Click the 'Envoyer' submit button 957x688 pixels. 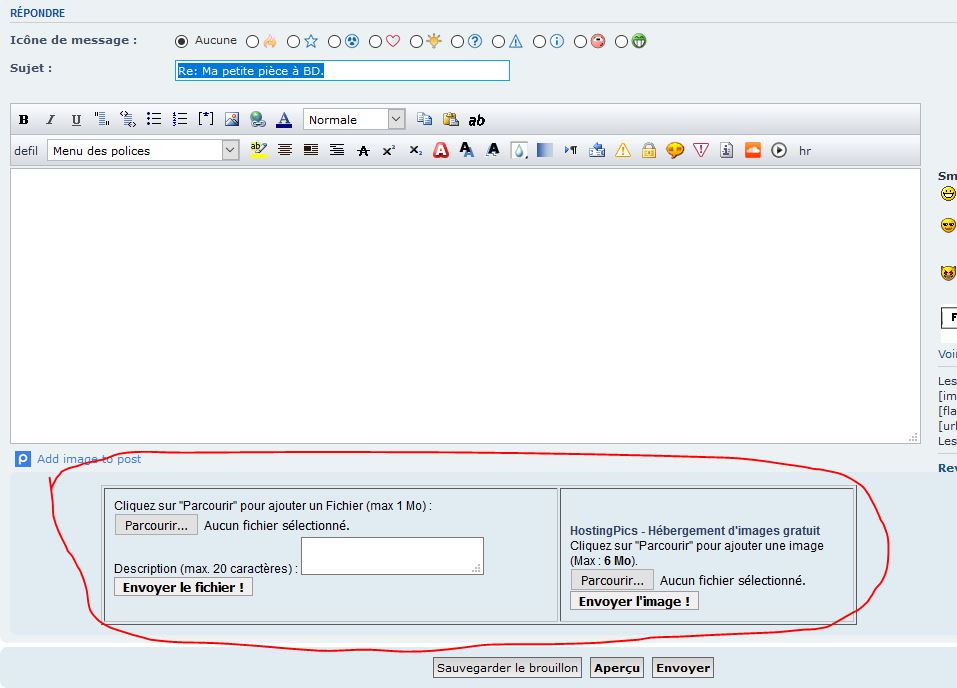683,668
